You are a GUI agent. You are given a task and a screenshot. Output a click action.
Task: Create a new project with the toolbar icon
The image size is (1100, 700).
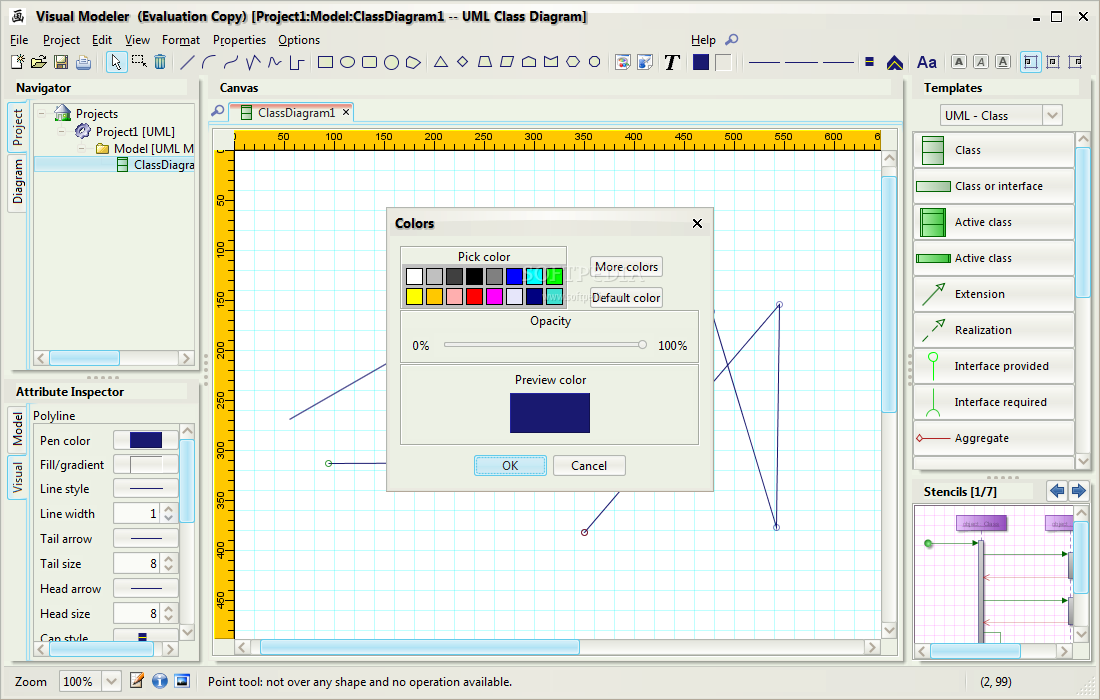click(18, 62)
